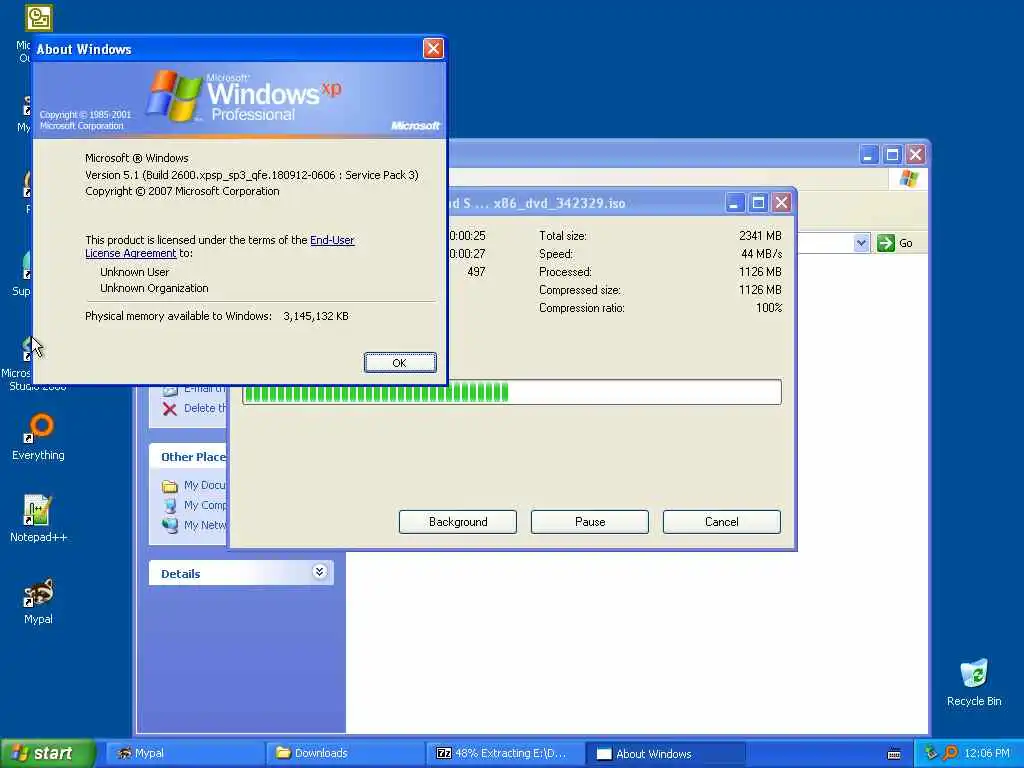Click the Speed value 44 MB/s
This screenshot has width=1024, height=768.
pyautogui.click(x=761, y=254)
